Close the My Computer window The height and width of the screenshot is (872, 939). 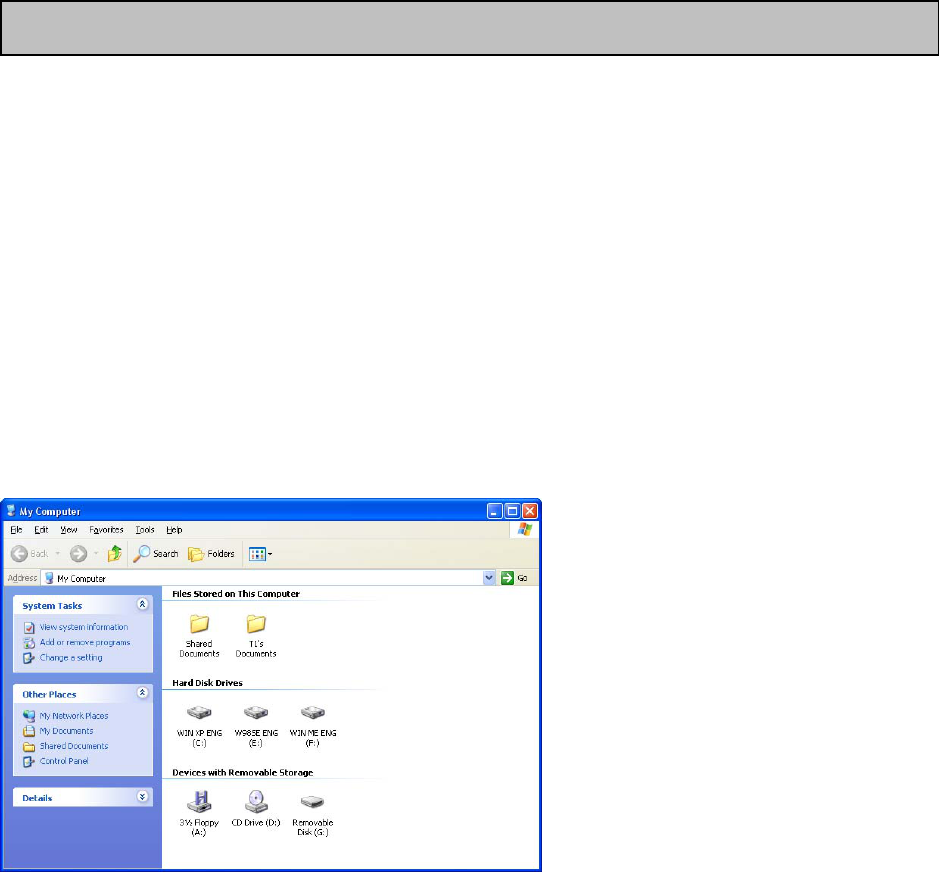pos(530,511)
